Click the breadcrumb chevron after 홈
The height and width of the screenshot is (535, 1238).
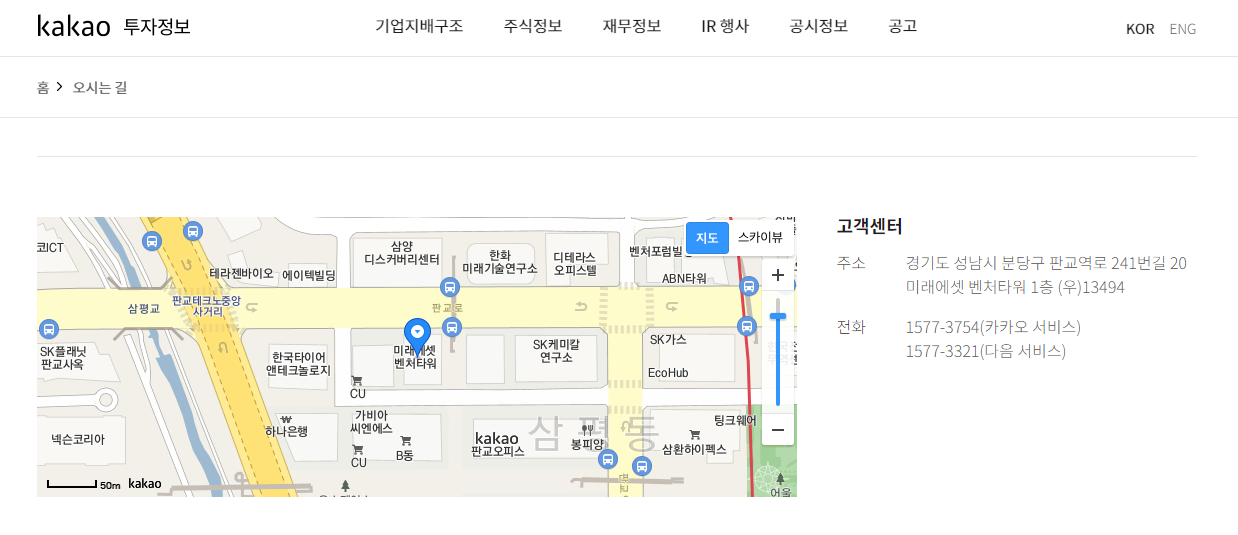(x=60, y=87)
